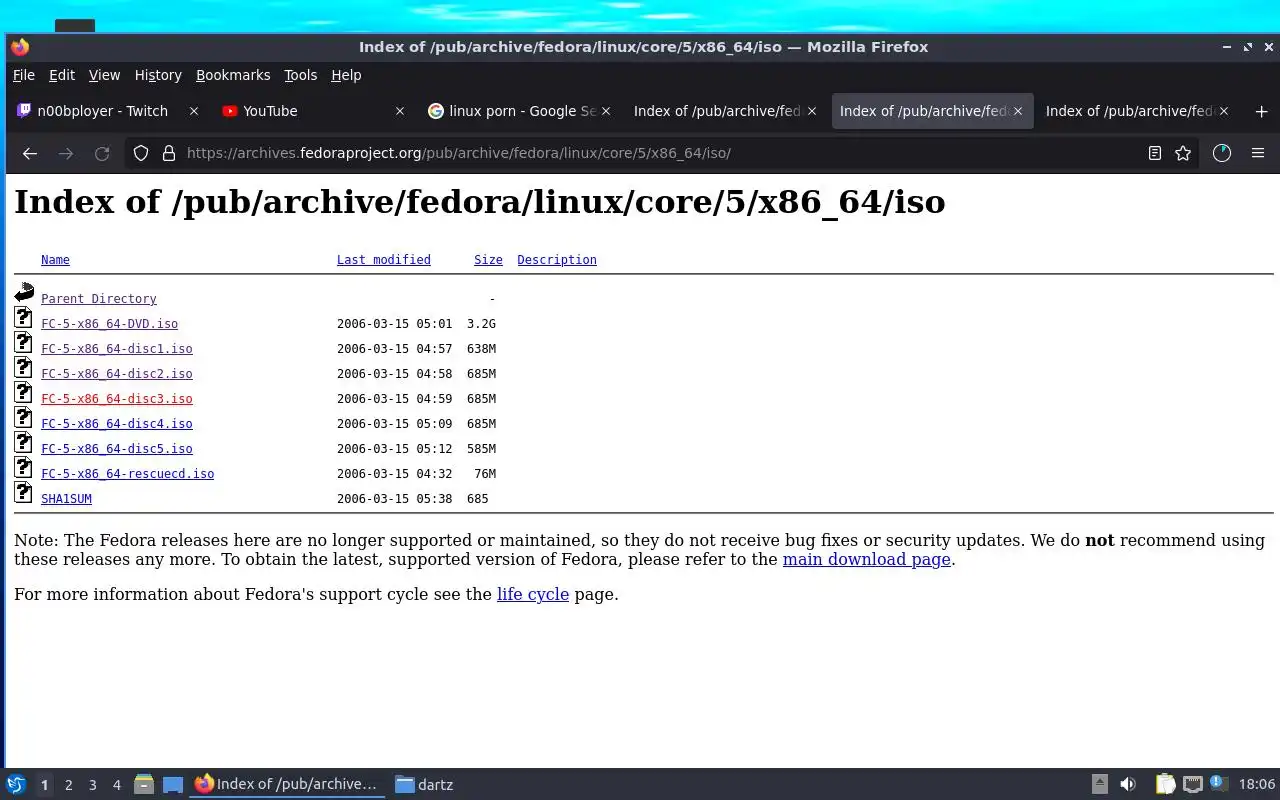Click the file icon beside FC-5-x86_64-disc1.iso
Screen dimensions: 1280x800
24,342
